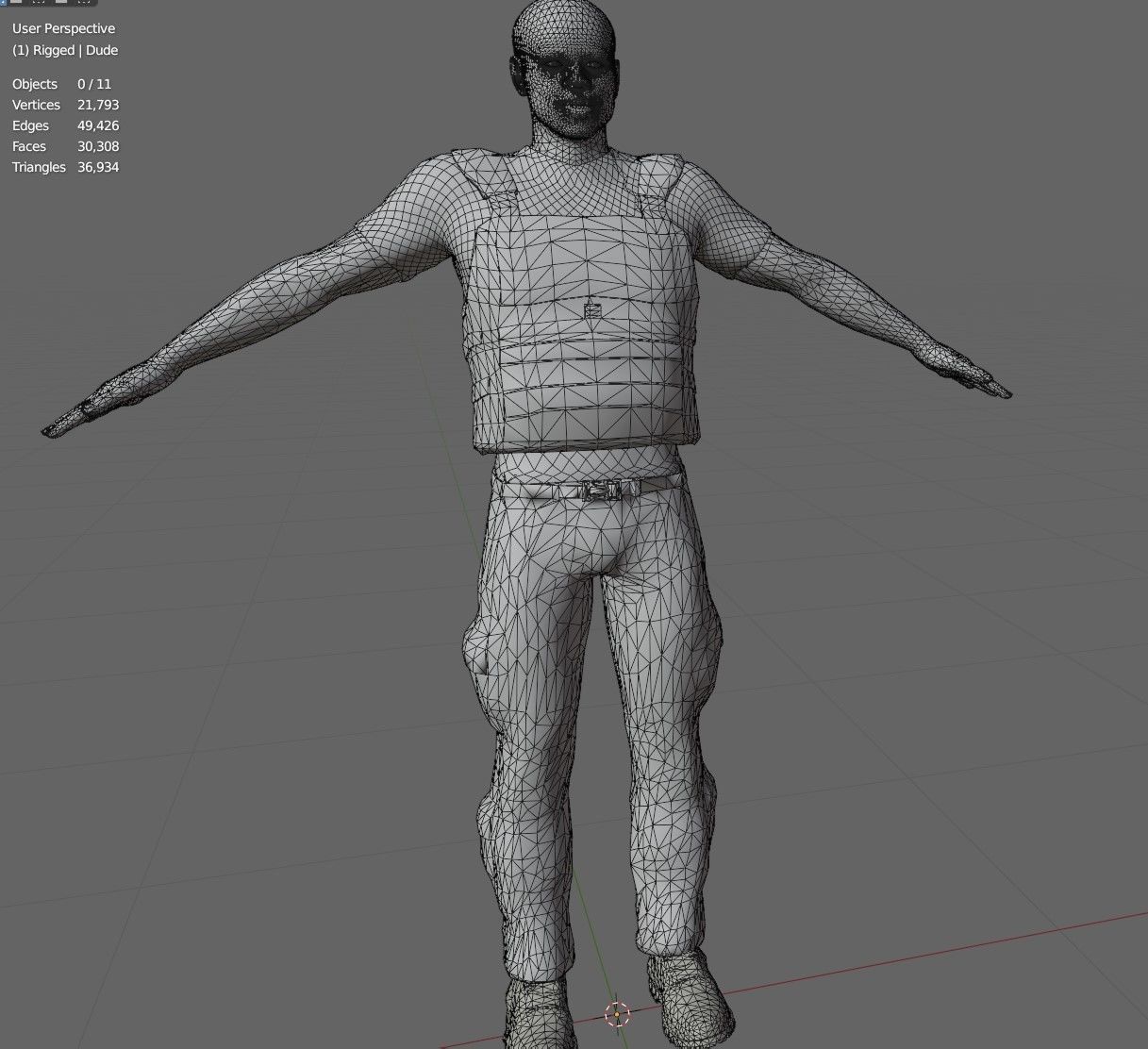Image resolution: width=1148 pixels, height=1049 pixels.
Task: Click the '(1) Rigged | Dude' label
Action: pos(63,50)
